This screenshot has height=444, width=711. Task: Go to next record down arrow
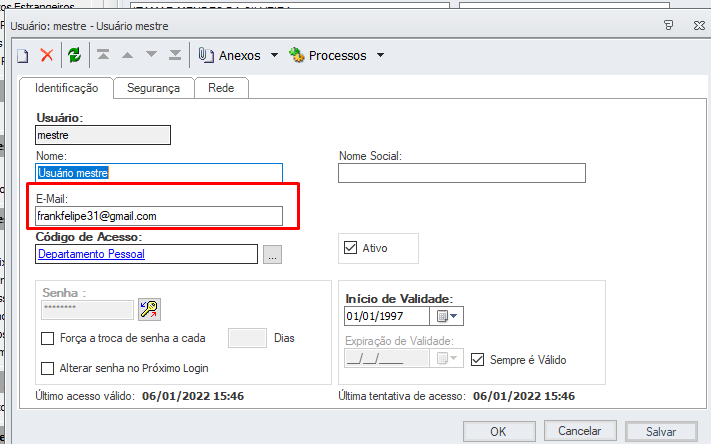(151, 55)
